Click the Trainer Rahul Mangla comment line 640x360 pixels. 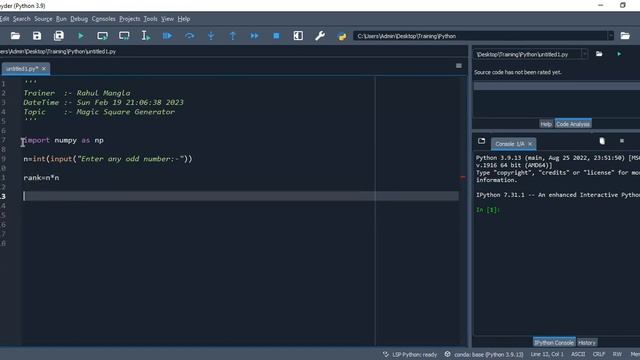click(x=77, y=93)
